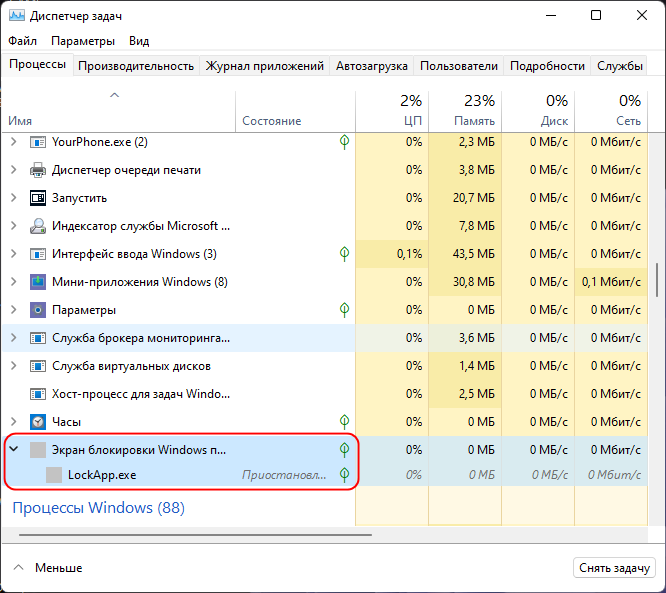Sort by the ЦП column header
Image resolution: width=666 pixels, height=593 pixels.
coord(392,111)
